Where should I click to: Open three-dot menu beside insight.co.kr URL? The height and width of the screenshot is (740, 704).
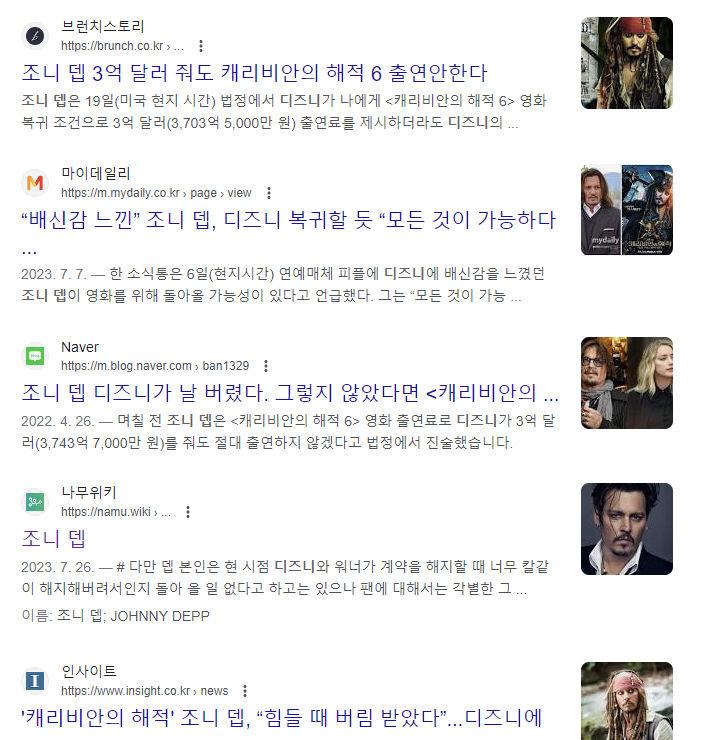(245, 691)
